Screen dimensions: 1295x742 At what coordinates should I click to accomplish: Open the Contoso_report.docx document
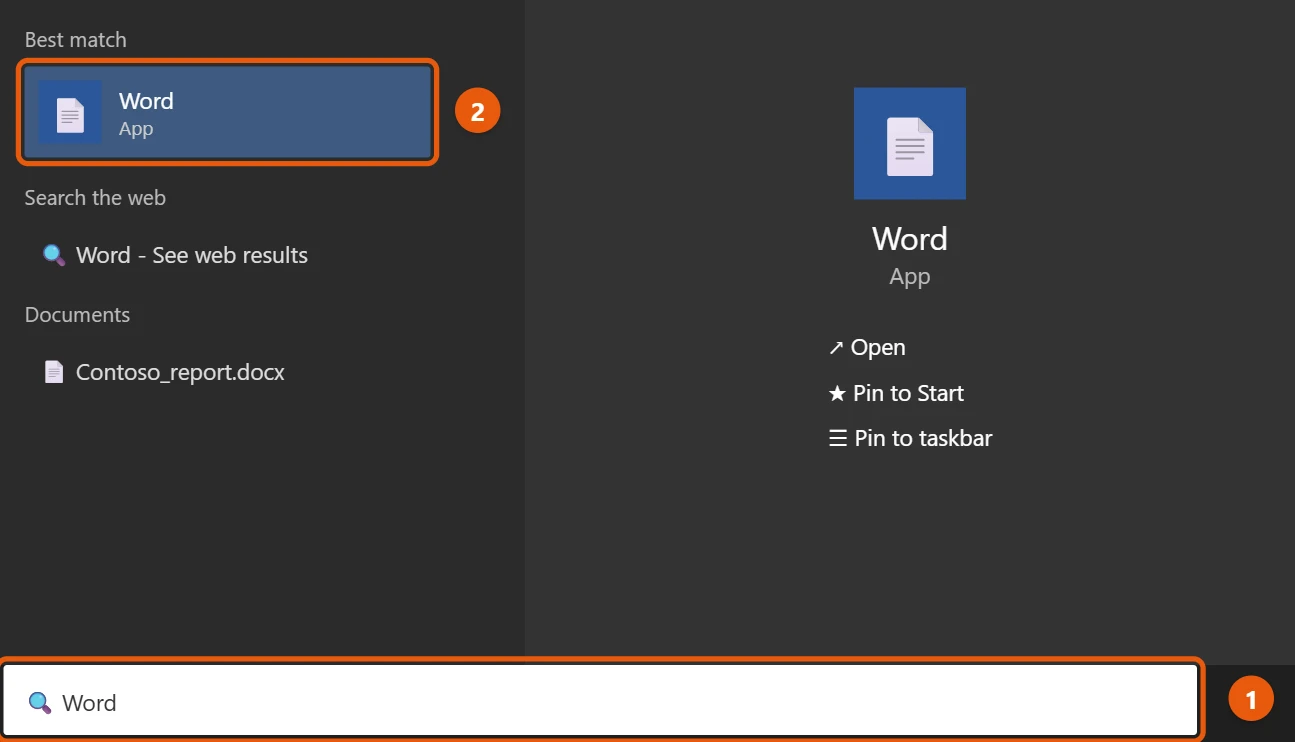point(180,372)
